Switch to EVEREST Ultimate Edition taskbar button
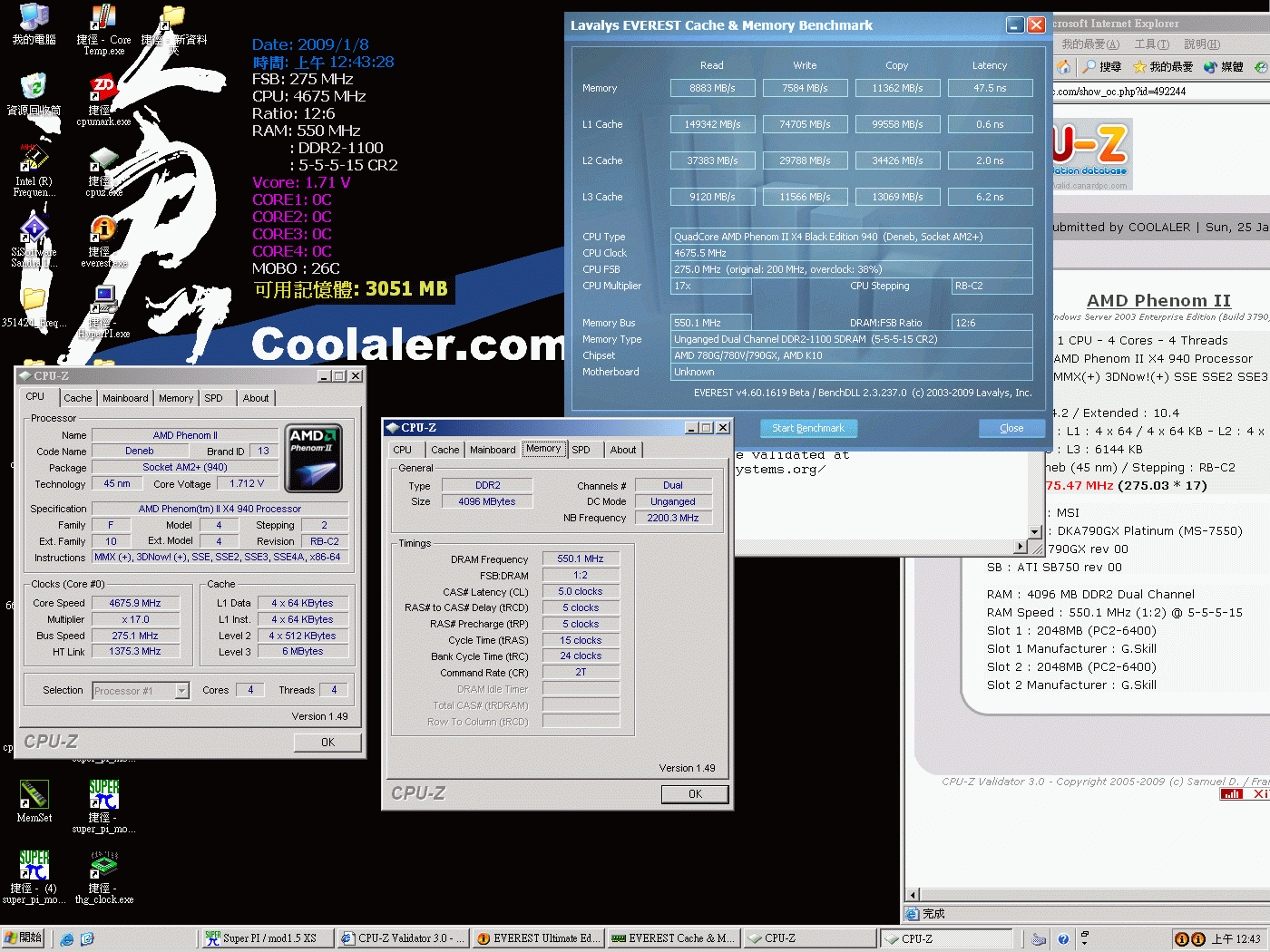Image resolution: width=1270 pixels, height=952 pixels. (x=538, y=939)
